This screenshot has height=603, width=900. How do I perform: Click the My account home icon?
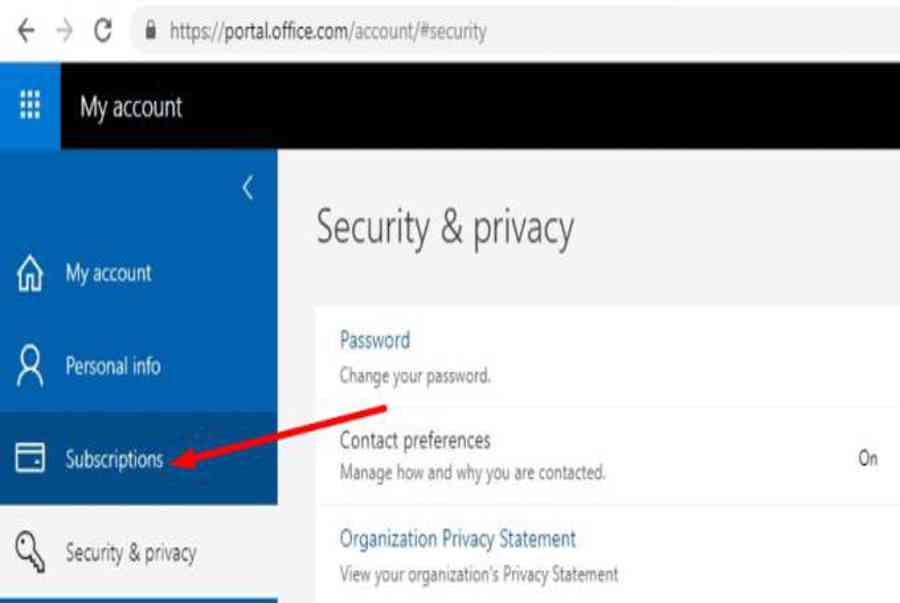[x=30, y=273]
